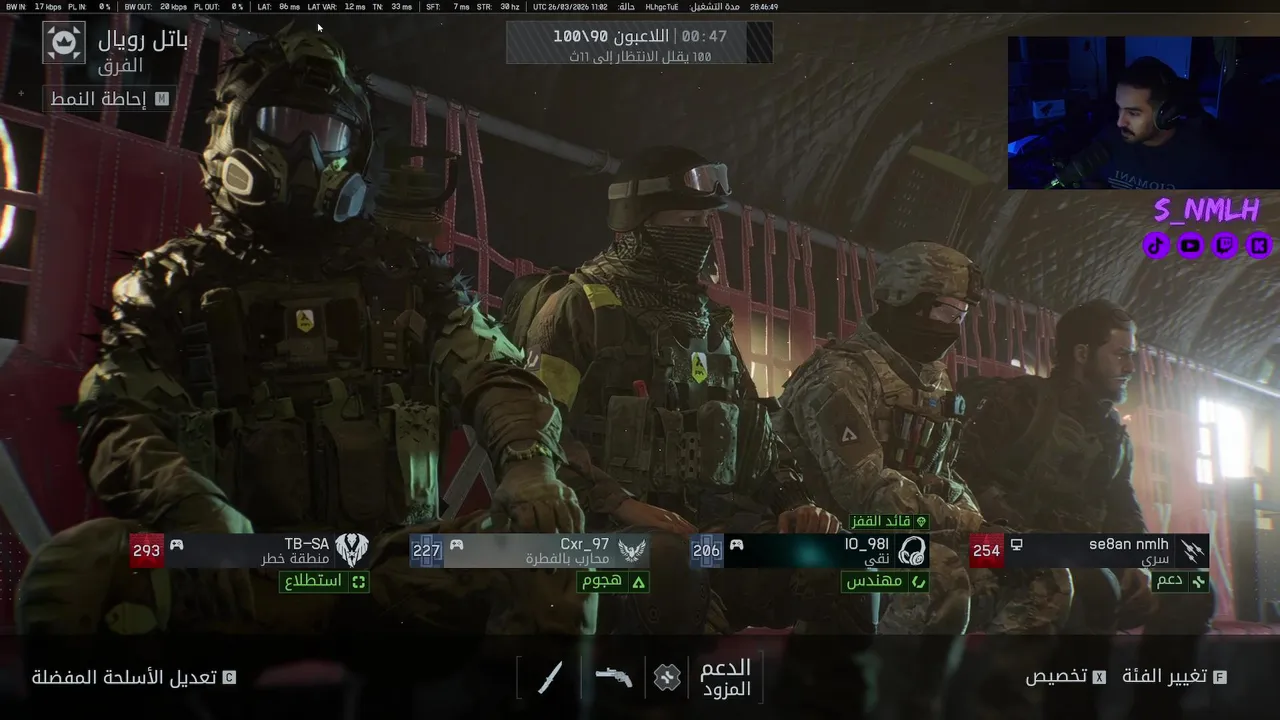The height and width of the screenshot is (720, 1280).
Task: Select TB-SA player card
Action: click(250, 550)
